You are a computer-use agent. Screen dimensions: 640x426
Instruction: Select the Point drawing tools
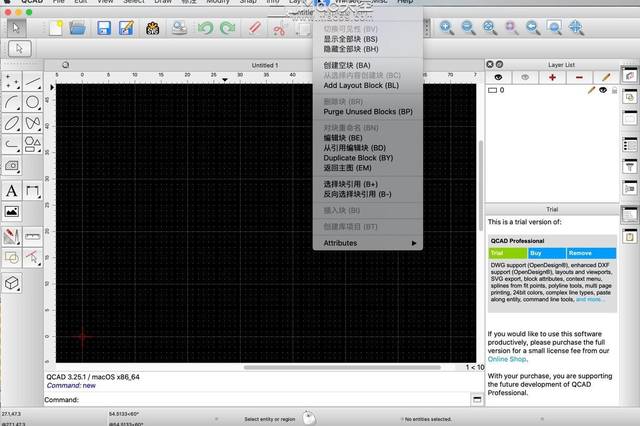pos(12,81)
